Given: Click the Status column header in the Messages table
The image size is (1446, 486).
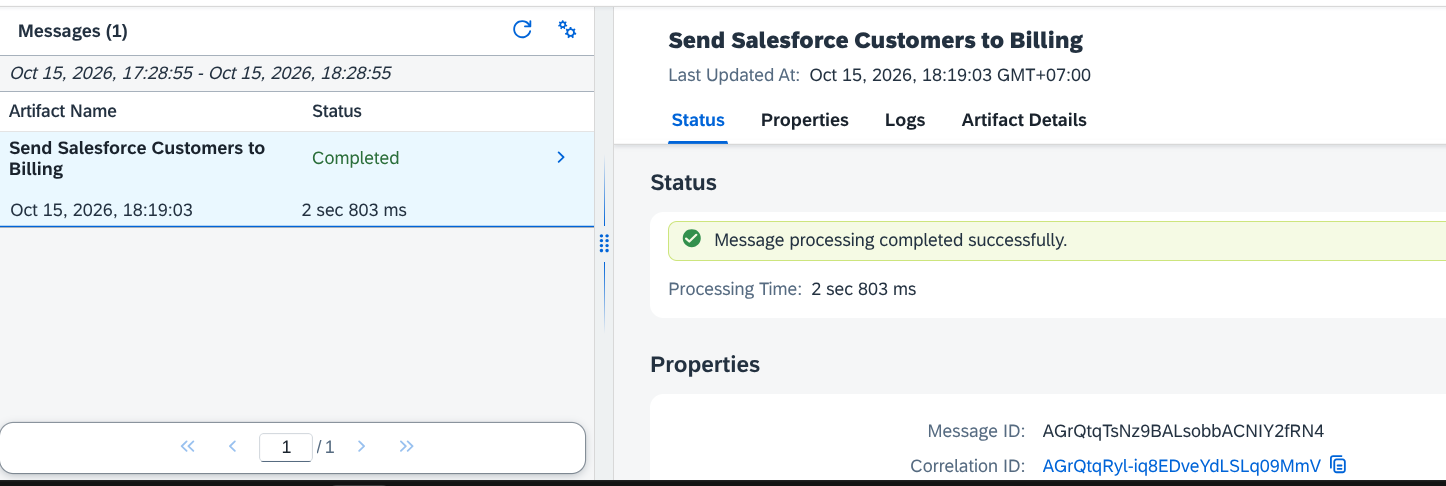Looking at the screenshot, I should click(337, 111).
